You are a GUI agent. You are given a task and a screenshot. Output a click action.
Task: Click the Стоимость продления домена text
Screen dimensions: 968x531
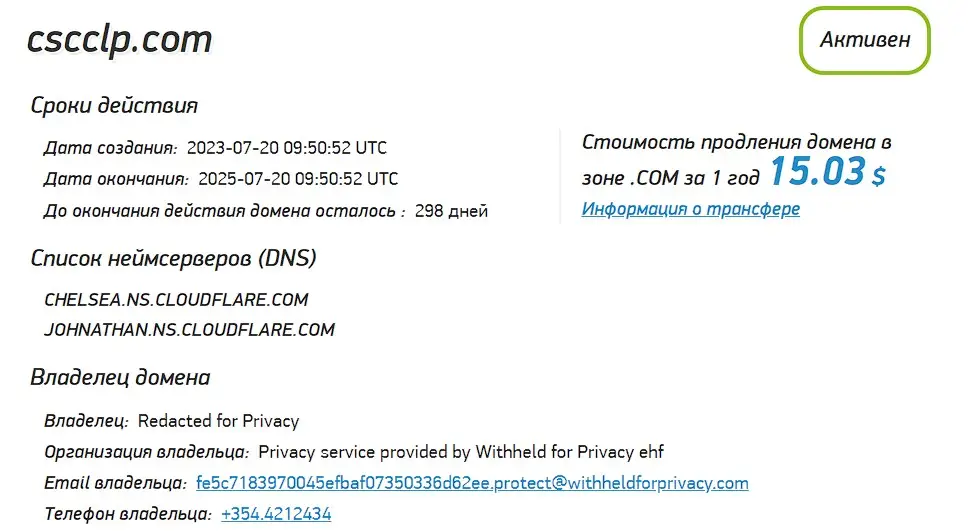click(x=736, y=143)
